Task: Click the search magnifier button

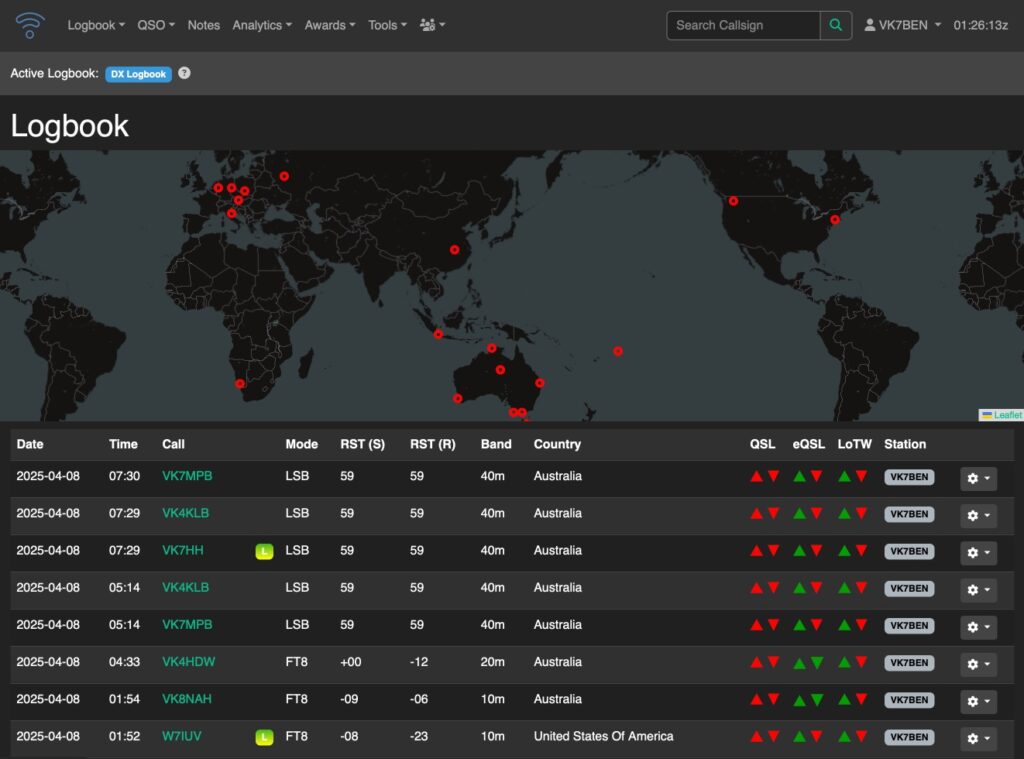Action: pos(835,25)
